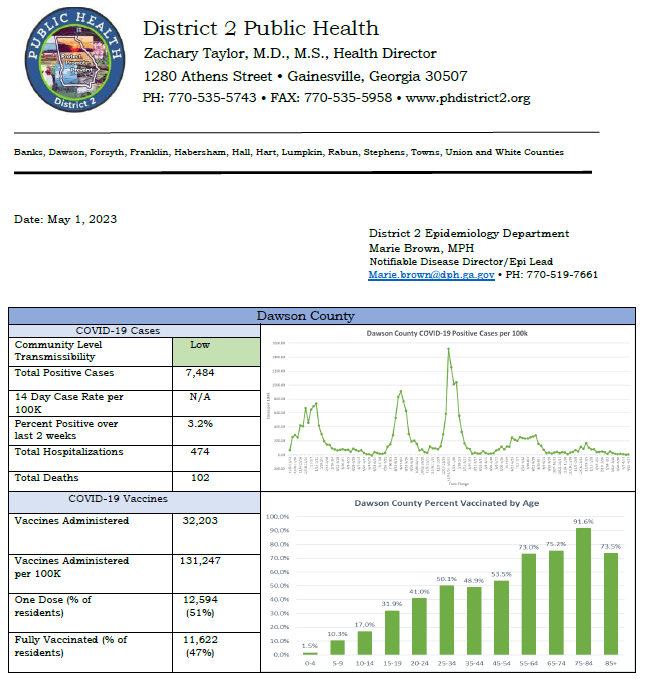This screenshot has width=650, height=687.
Task: Click Total Deaths value '102'
Action: click(200, 478)
